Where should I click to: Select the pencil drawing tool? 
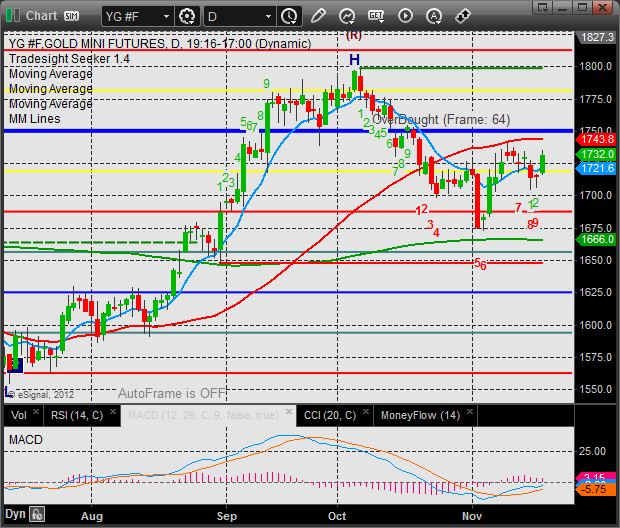point(318,16)
